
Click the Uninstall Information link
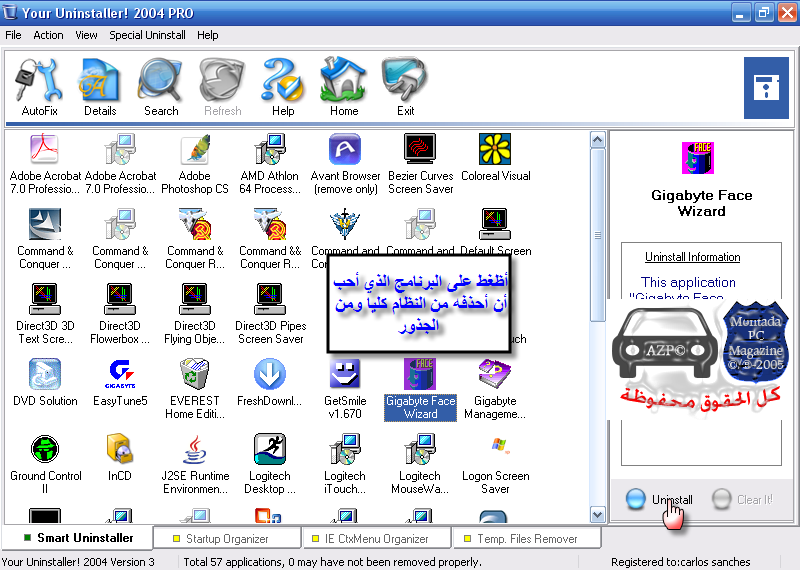coord(692,257)
